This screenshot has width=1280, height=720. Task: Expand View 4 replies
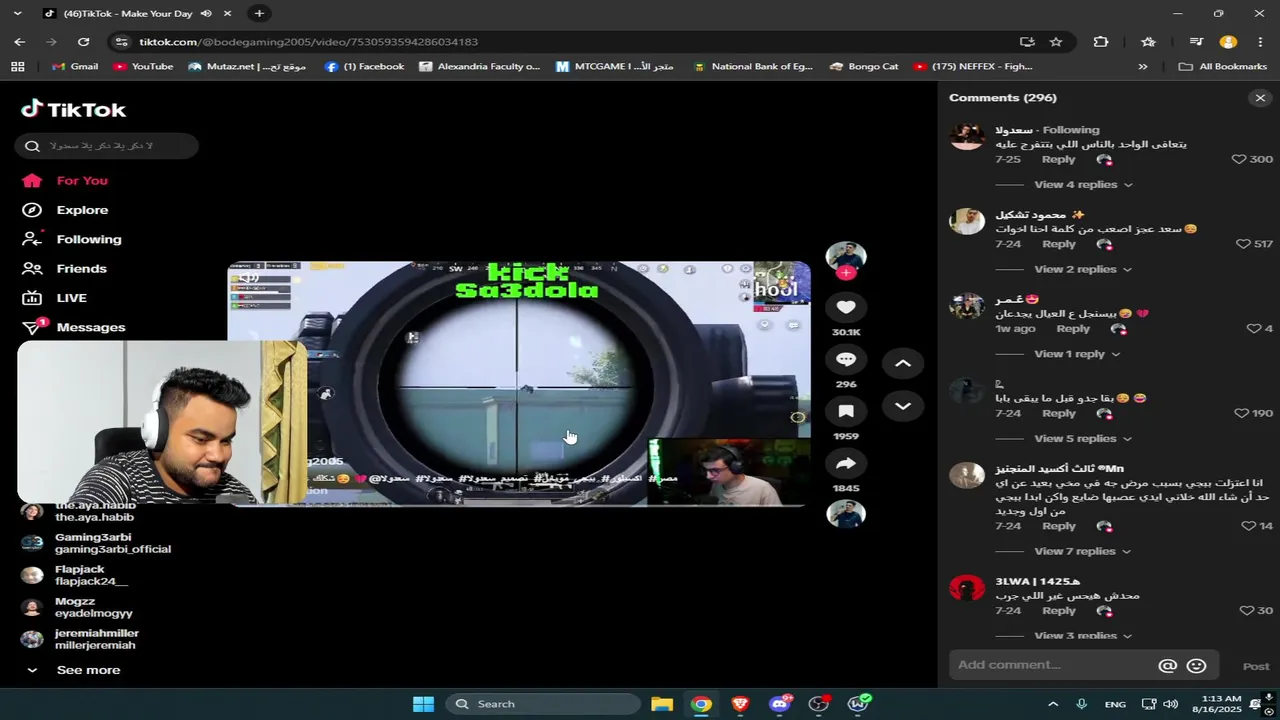pyautogui.click(x=1083, y=185)
